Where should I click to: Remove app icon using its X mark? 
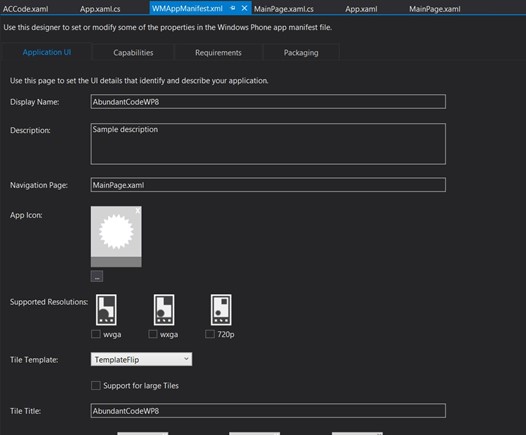tap(138, 210)
